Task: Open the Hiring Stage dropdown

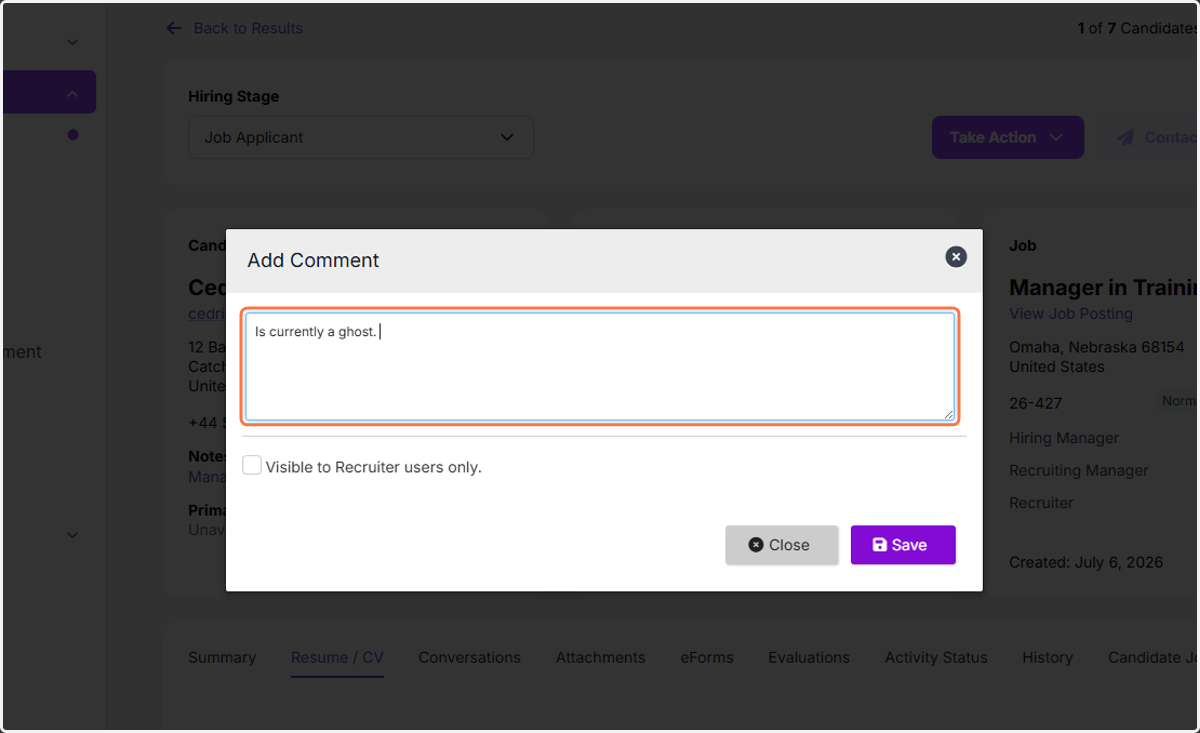Action: click(x=361, y=137)
